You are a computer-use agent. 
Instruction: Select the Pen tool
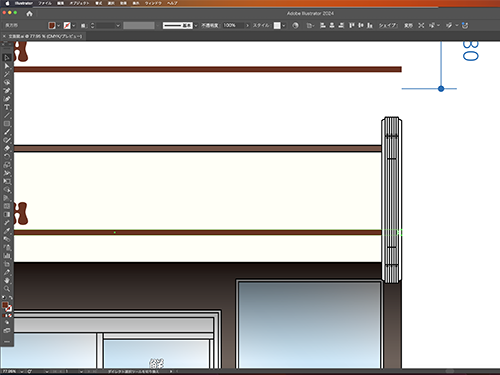7,91
